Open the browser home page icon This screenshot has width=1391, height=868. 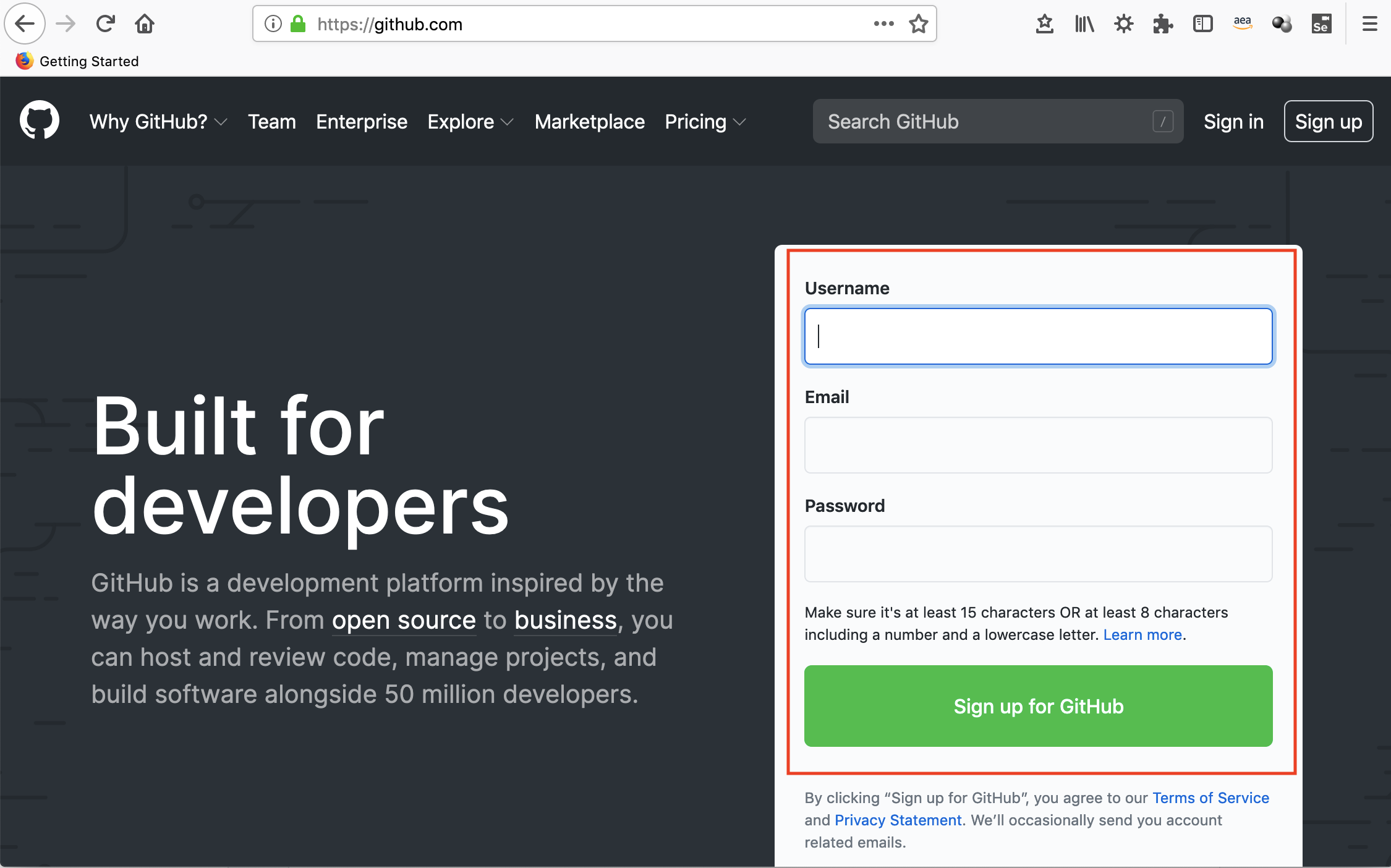point(145,24)
